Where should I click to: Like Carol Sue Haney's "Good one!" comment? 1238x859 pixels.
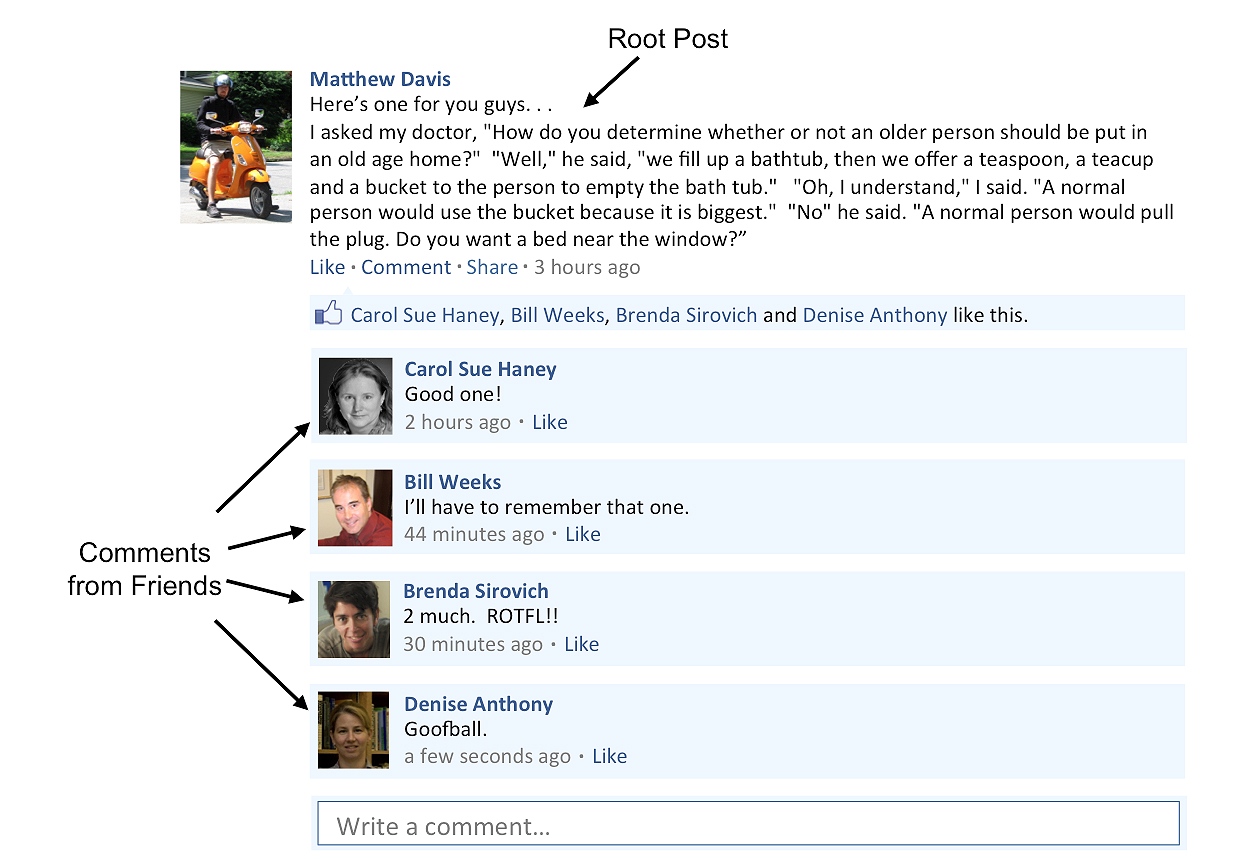pos(550,422)
